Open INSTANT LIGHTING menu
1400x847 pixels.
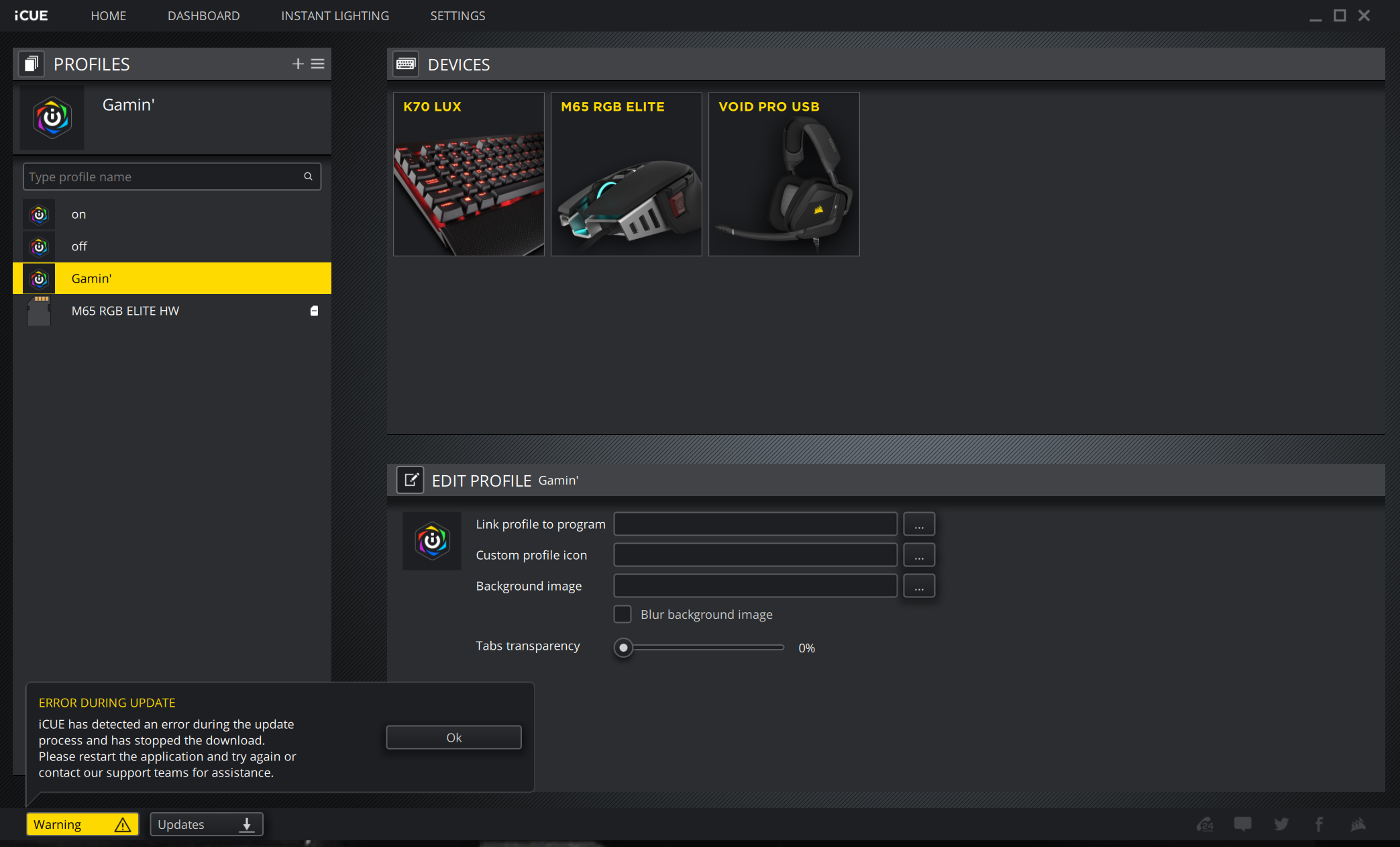(x=335, y=15)
